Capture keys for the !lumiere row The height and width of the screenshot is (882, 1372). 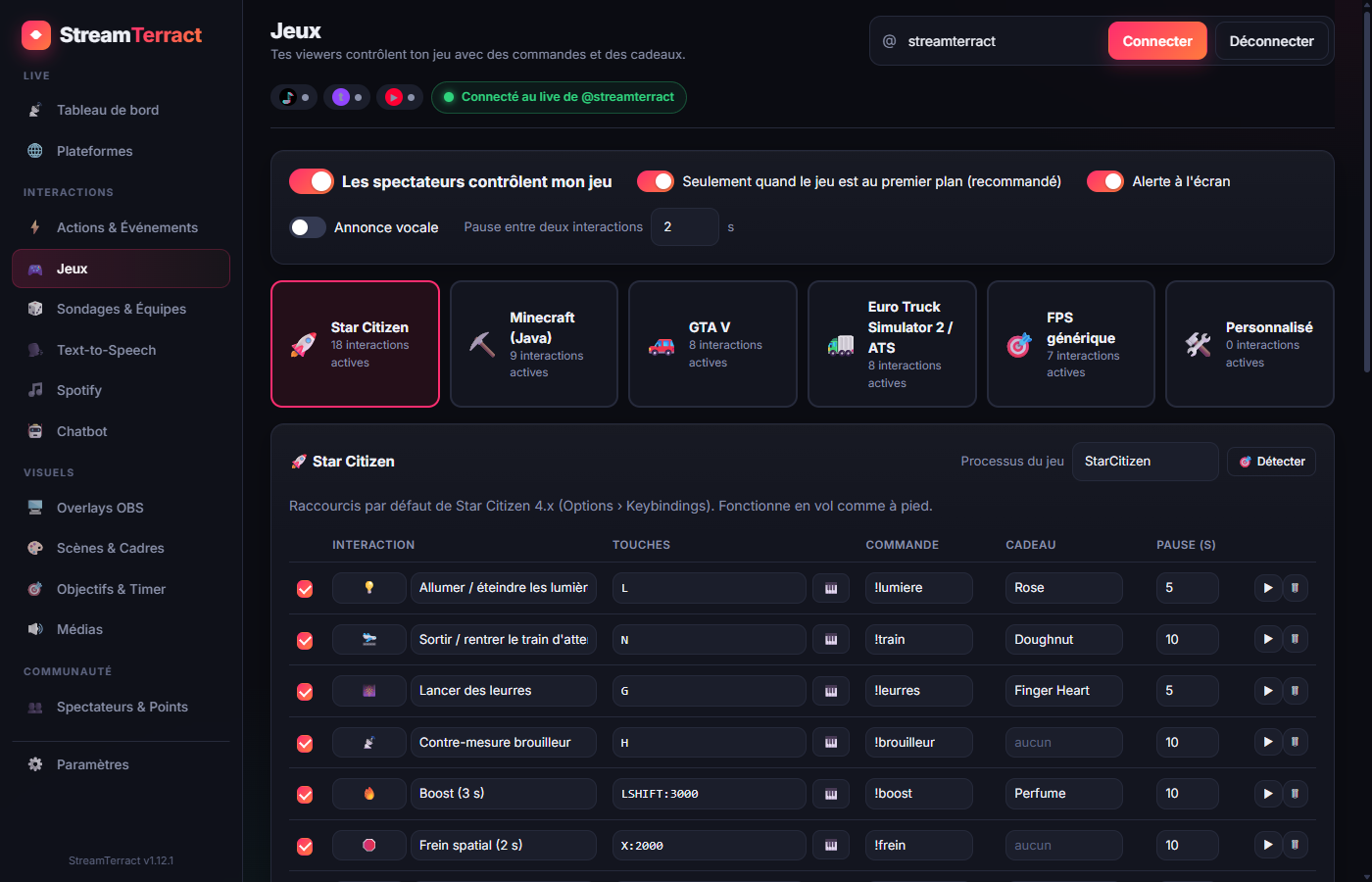(831, 588)
